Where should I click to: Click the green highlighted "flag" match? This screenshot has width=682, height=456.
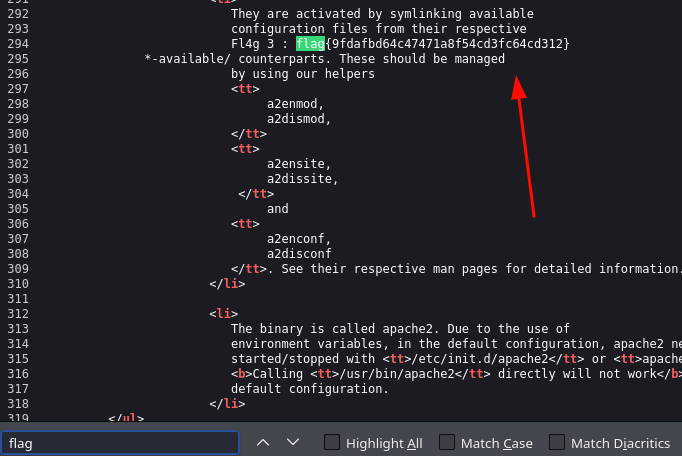click(x=310, y=44)
